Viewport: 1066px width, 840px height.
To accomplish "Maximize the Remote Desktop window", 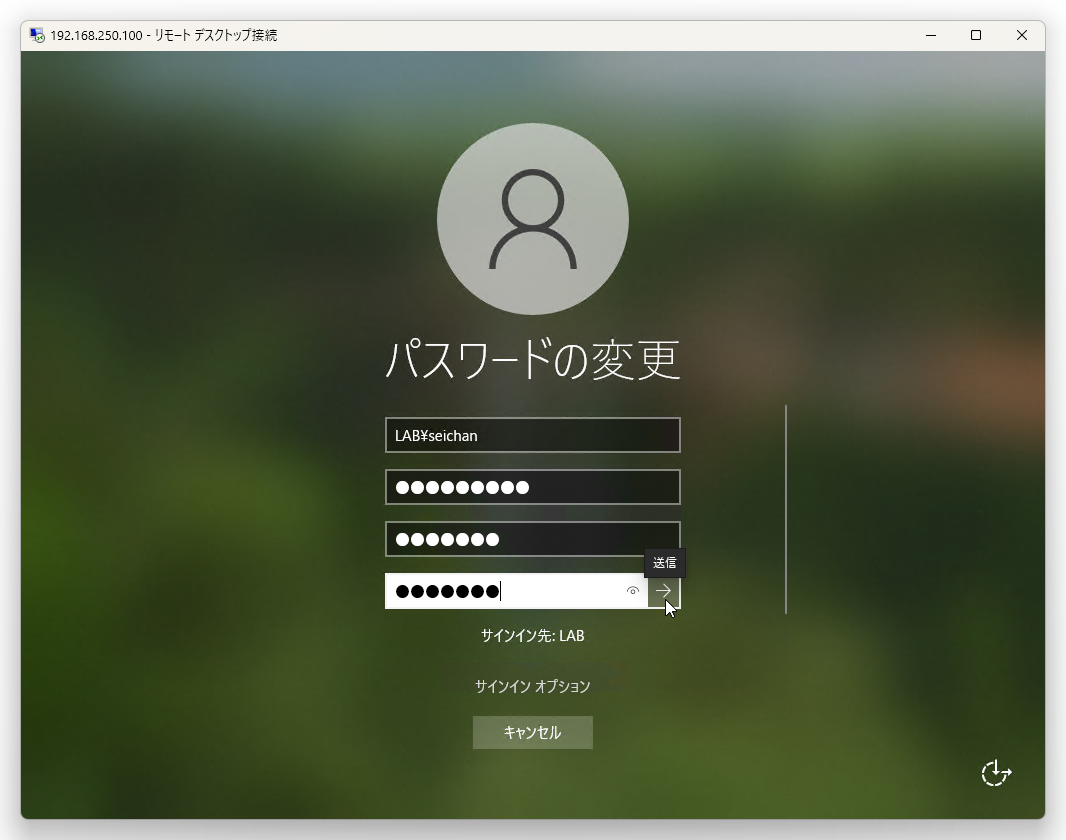I will [976, 35].
